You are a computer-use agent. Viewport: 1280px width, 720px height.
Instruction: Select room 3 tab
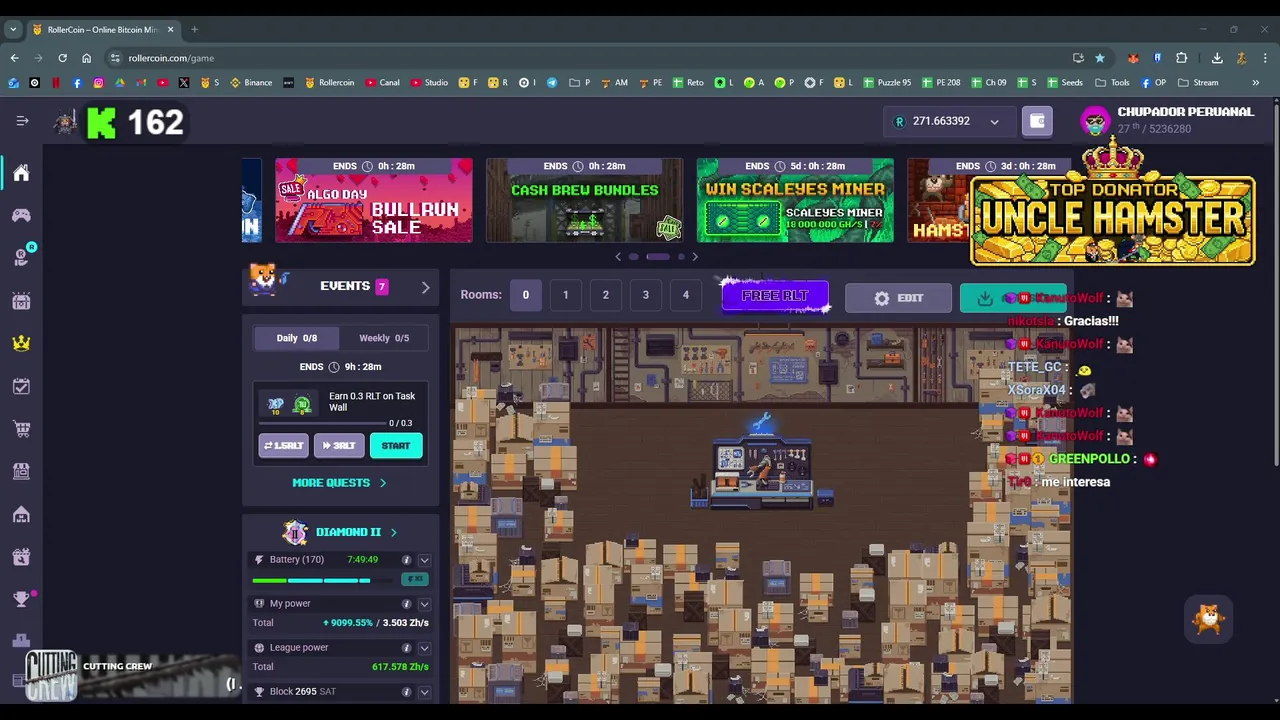(x=645, y=295)
